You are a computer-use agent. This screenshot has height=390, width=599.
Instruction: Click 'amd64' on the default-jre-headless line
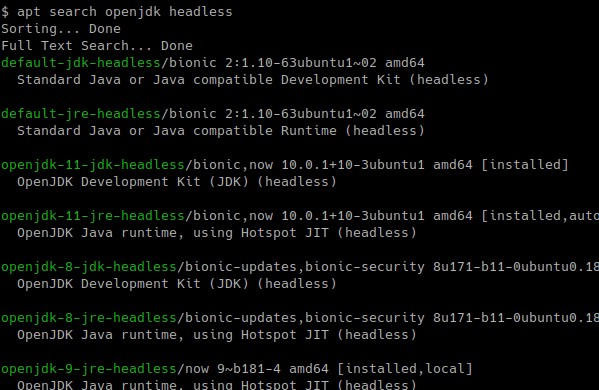pyautogui.click(x=405, y=114)
